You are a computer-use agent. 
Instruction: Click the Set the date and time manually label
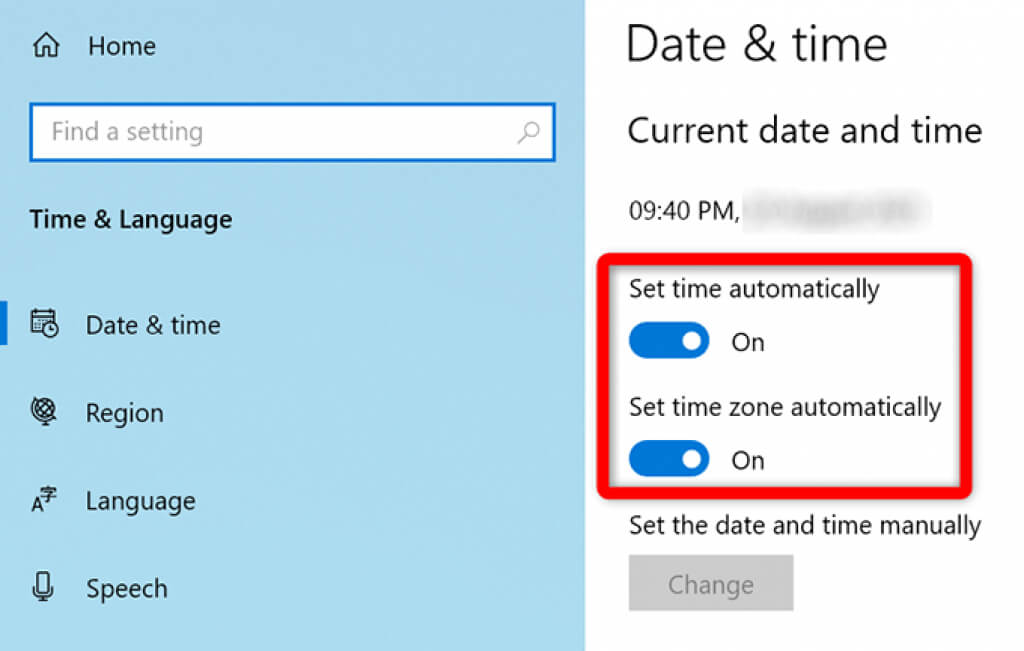tap(804, 525)
